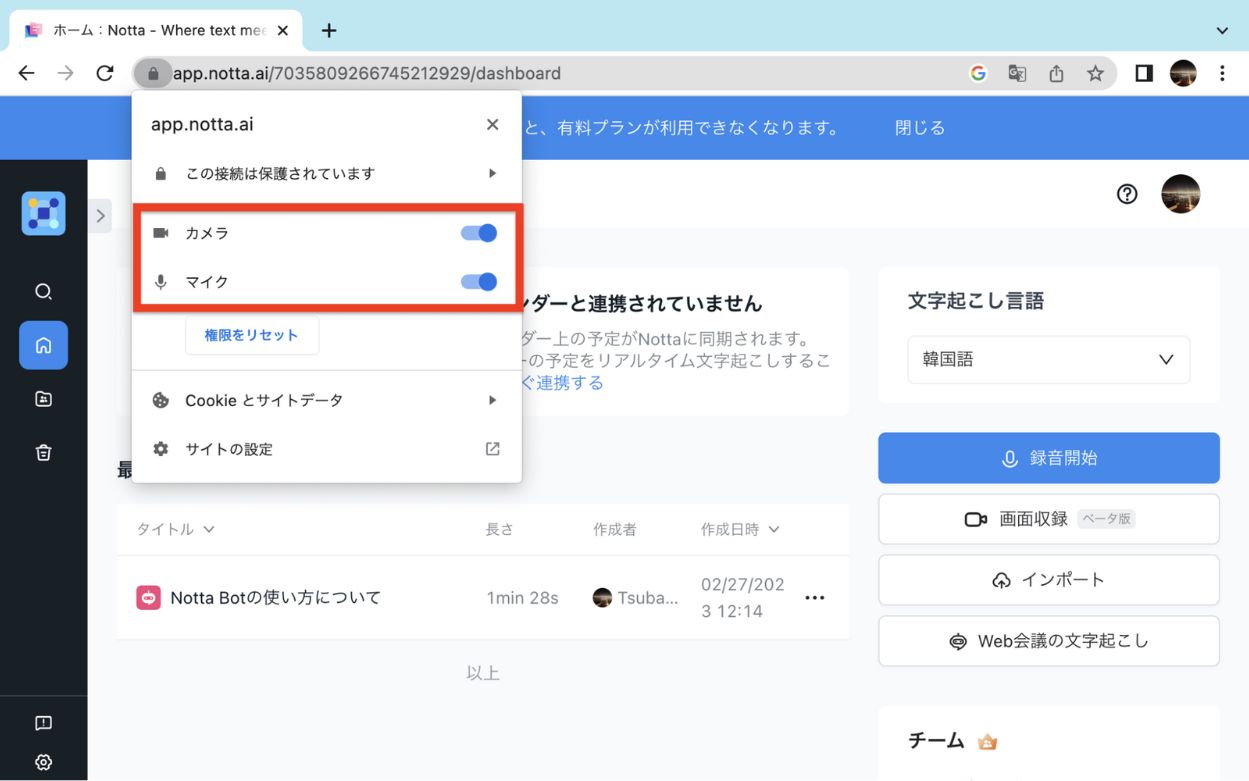Viewport: 1249px width, 781px height.
Task: Click the URL address bar text
Action: point(366,73)
